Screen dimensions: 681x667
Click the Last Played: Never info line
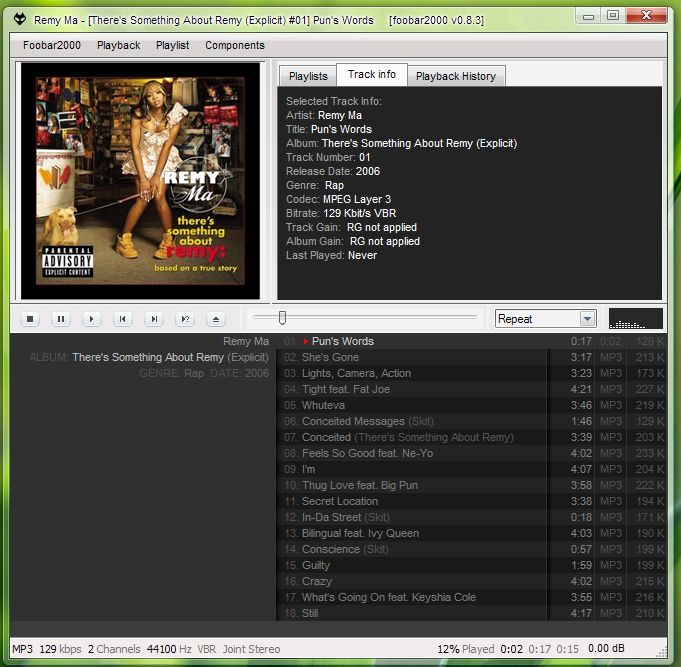pyautogui.click(x=331, y=255)
